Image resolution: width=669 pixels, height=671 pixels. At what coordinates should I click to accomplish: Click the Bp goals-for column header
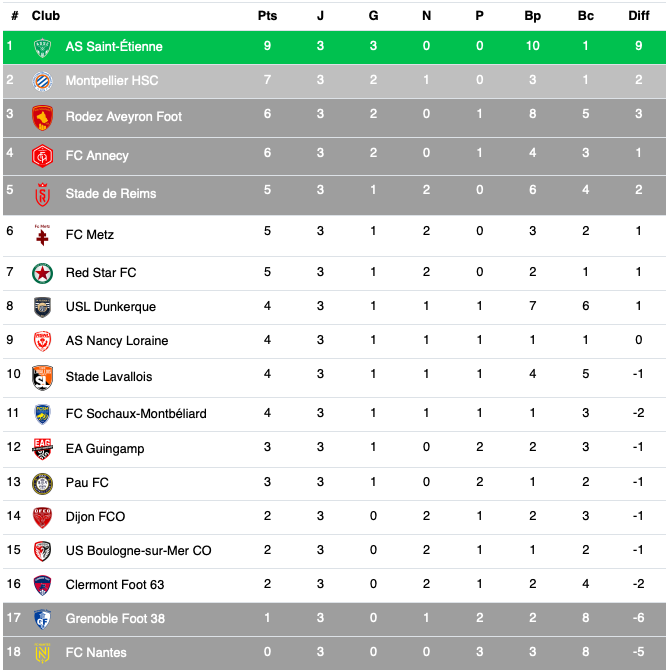pyautogui.click(x=532, y=16)
